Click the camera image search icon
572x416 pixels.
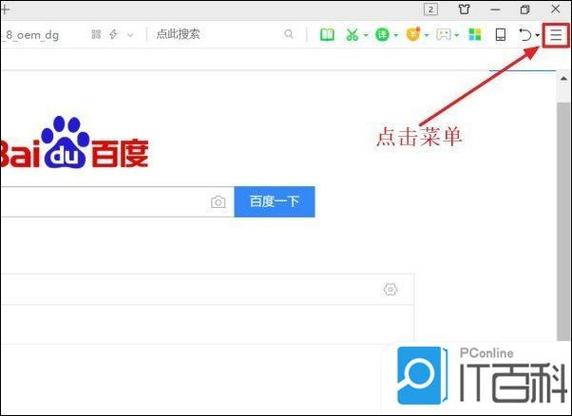pos(218,202)
